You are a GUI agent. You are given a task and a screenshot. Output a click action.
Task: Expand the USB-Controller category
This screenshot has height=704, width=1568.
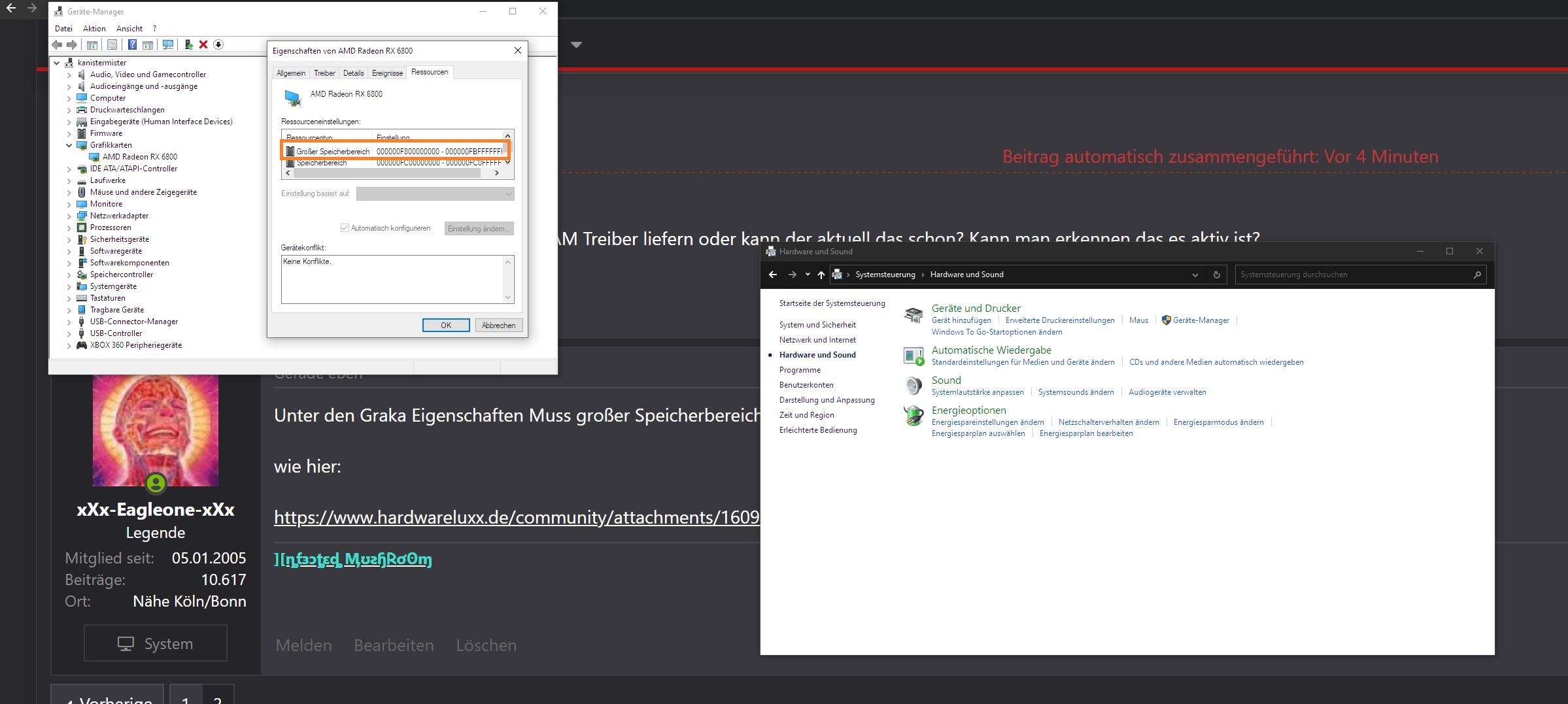(x=69, y=333)
